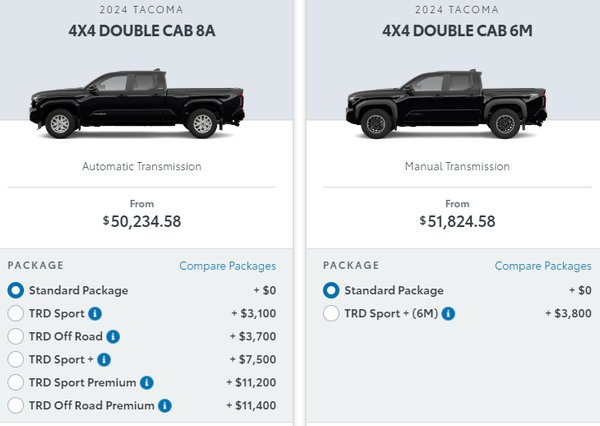Screen dimensions: 600x426
Task: Open TRD Sport + (6M) info icon
Action: point(448,314)
